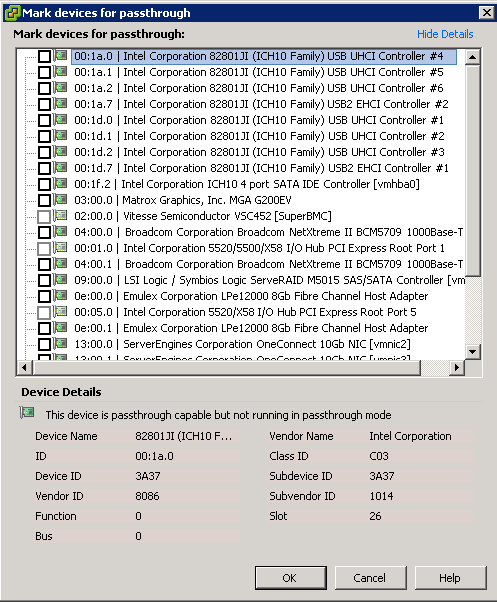The image size is (497, 602).
Task: Click the passthrough status icon in Device Details
Action: 27,413
